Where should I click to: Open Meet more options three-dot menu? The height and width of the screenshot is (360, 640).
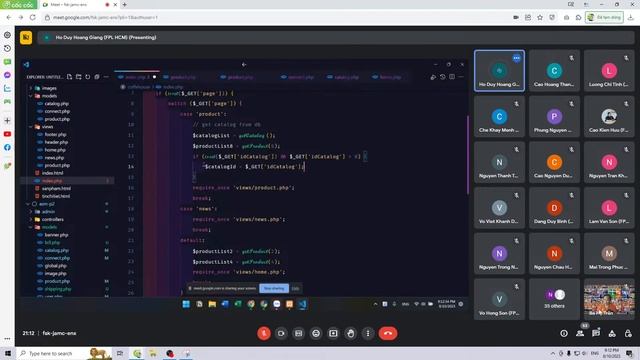pyautogui.click(x=368, y=333)
